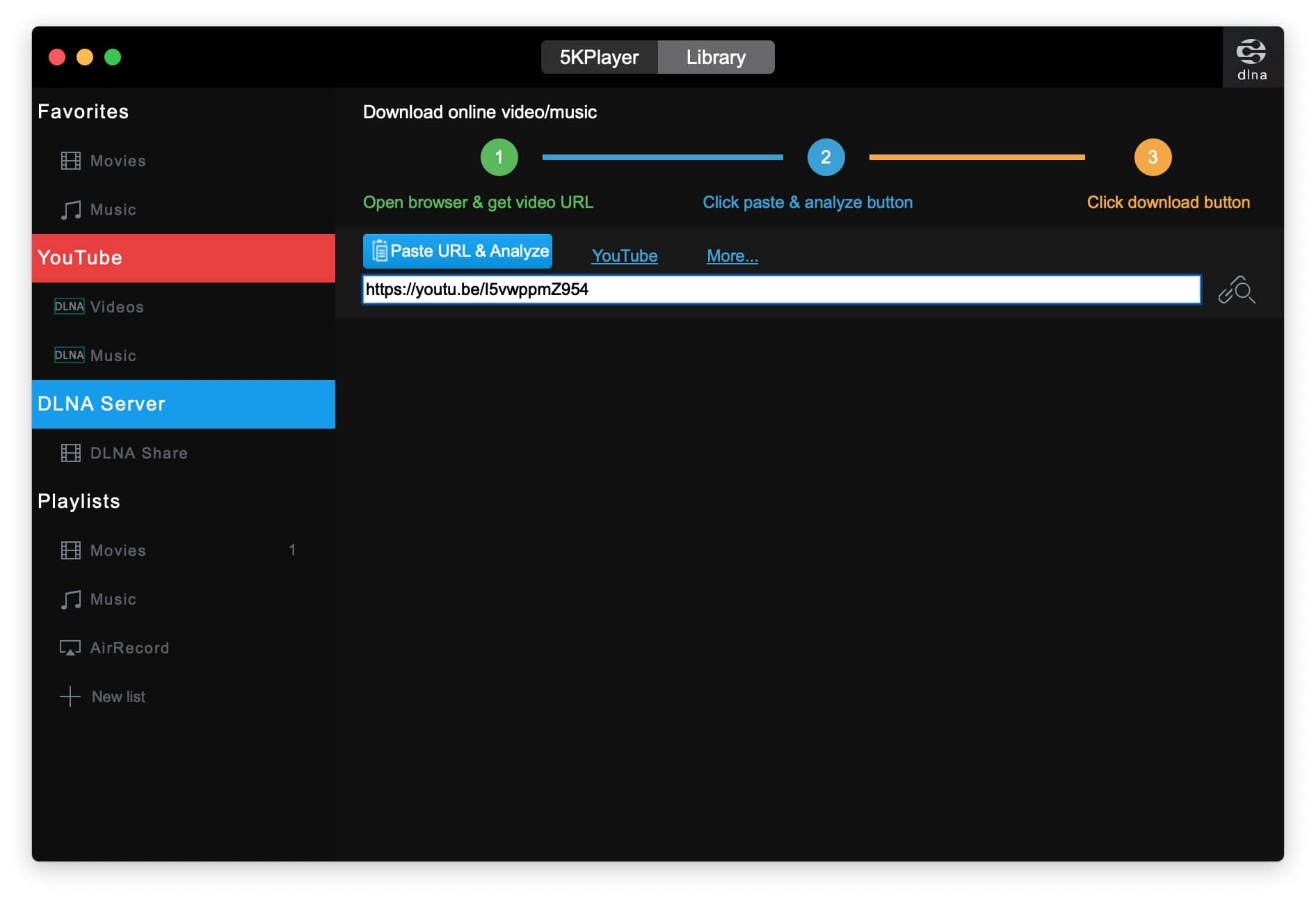Image resolution: width=1316 pixels, height=899 pixels.
Task: Open the Music playlist
Action: pyautogui.click(x=184, y=599)
